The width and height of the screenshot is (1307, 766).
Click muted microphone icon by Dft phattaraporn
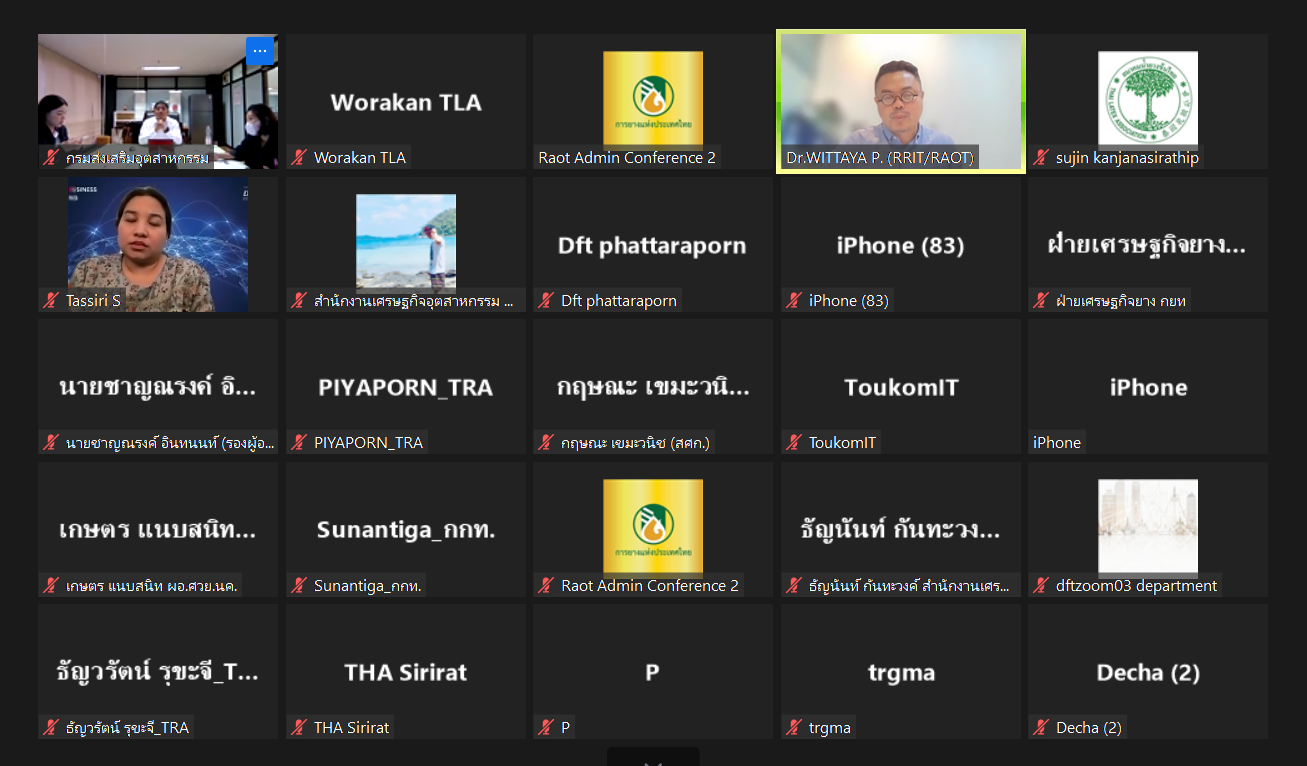click(545, 300)
